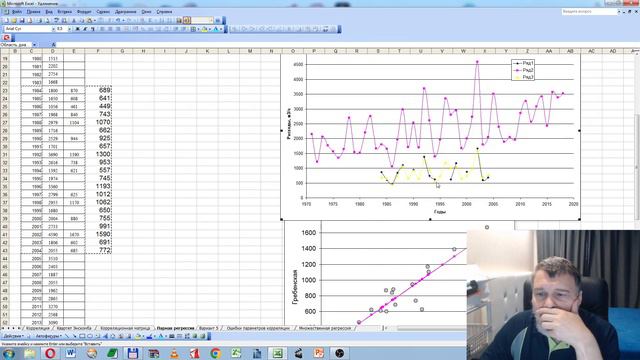
Task: Open the Font color dropdown arrow
Action: pyautogui.click(x=221, y=29)
